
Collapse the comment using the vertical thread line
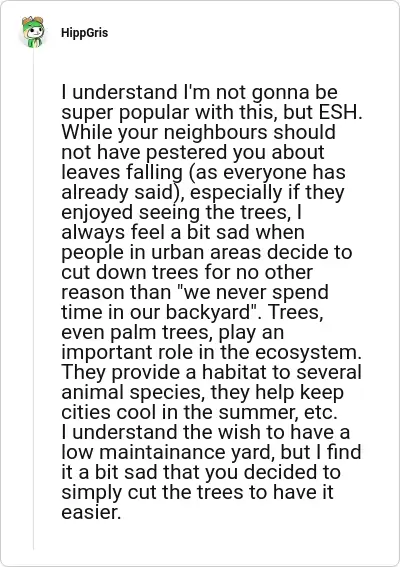coord(33,300)
